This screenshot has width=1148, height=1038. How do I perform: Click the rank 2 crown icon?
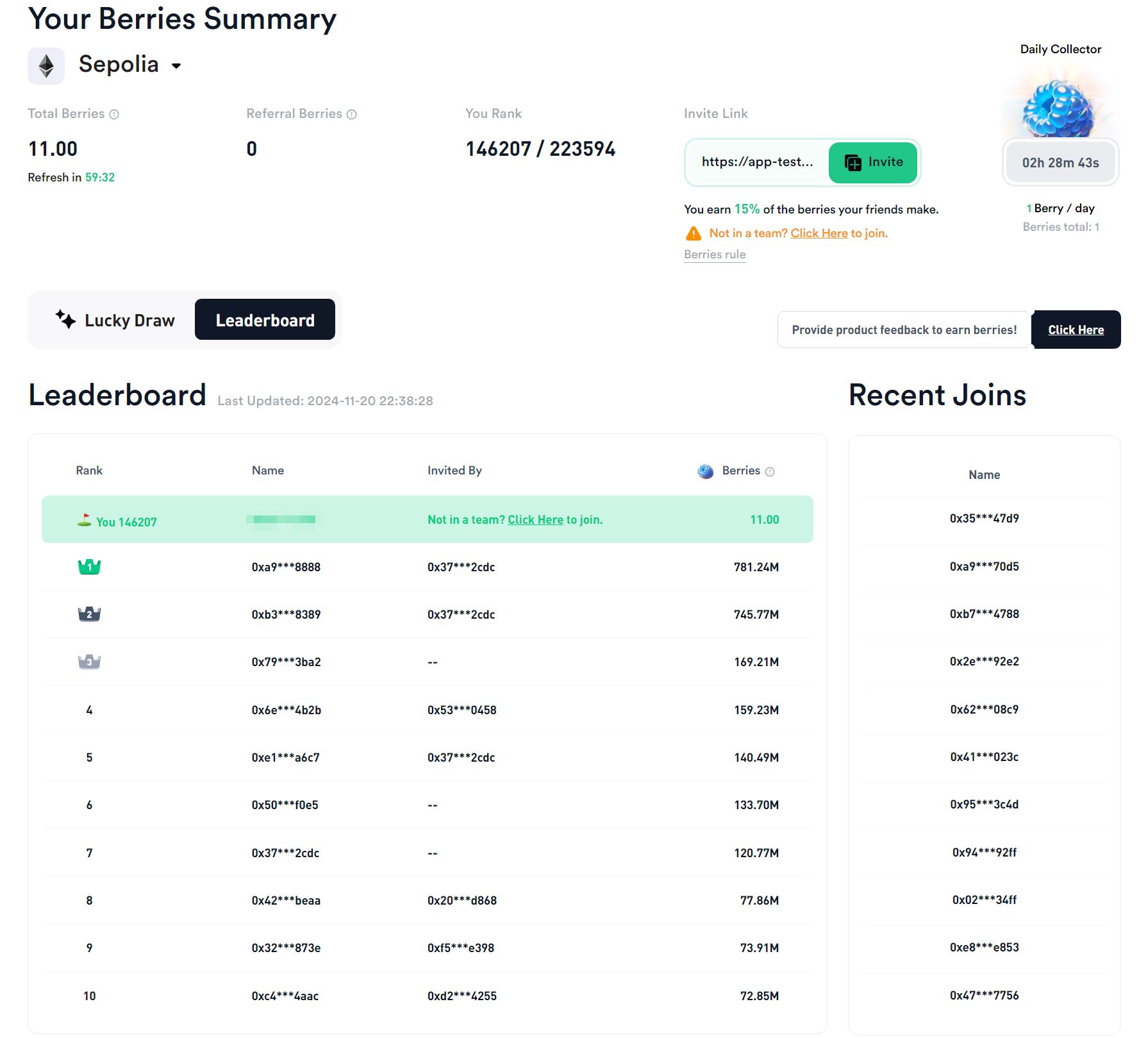click(89, 614)
